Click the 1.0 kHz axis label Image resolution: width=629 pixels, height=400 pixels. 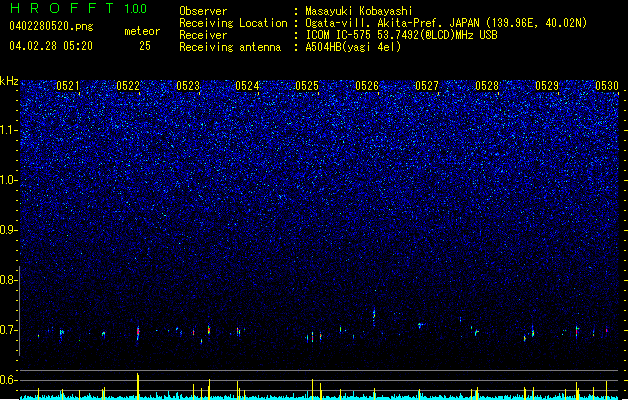[x=9, y=180]
